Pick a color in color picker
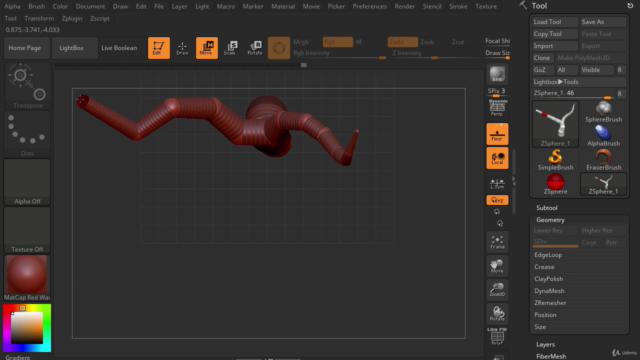 coord(27,328)
